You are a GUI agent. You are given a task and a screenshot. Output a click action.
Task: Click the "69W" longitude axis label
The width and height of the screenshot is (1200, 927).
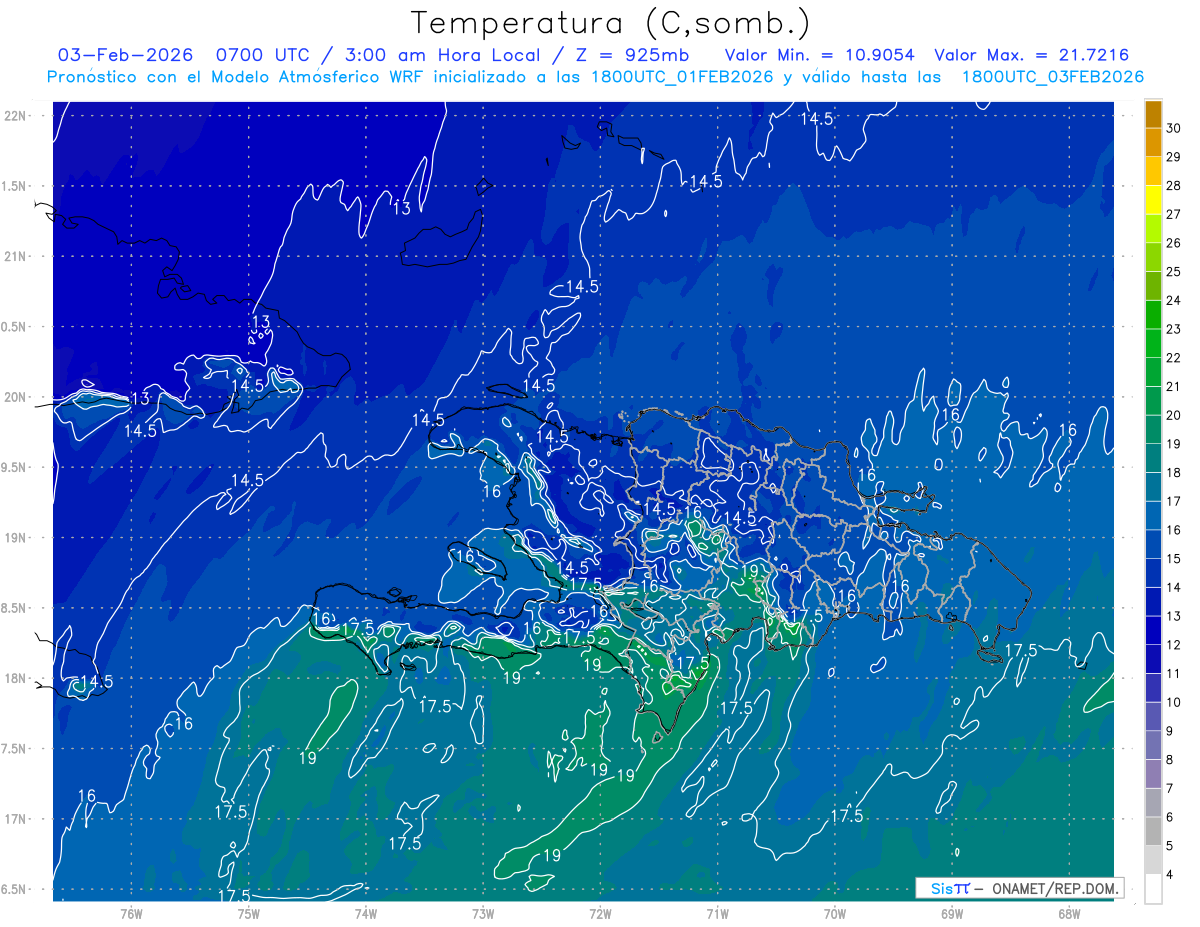952,914
